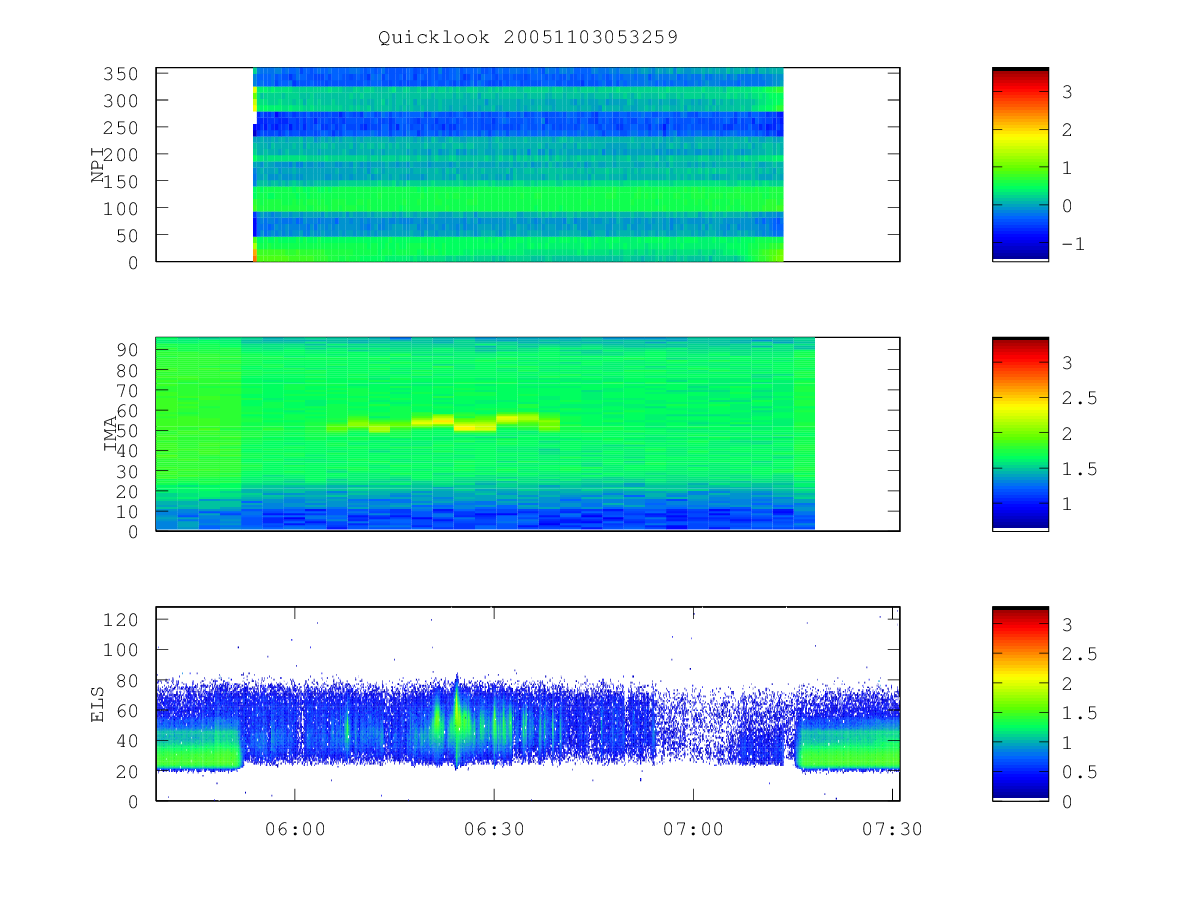The height and width of the screenshot is (900, 1200).
Task: Click the 1 label on IMA colorbar
Action: point(1067,504)
